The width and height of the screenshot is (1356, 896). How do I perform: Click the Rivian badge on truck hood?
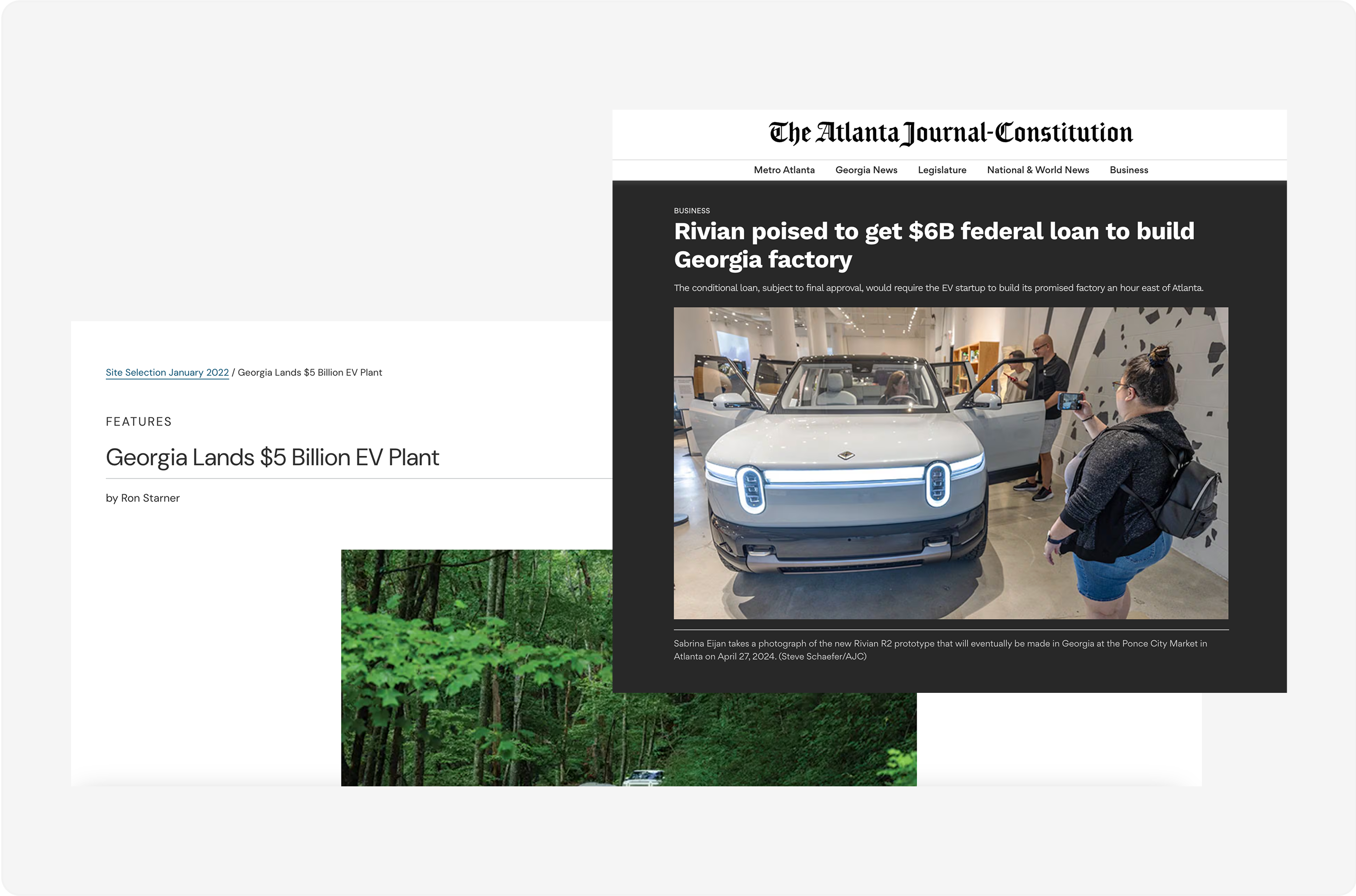coord(845,455)
